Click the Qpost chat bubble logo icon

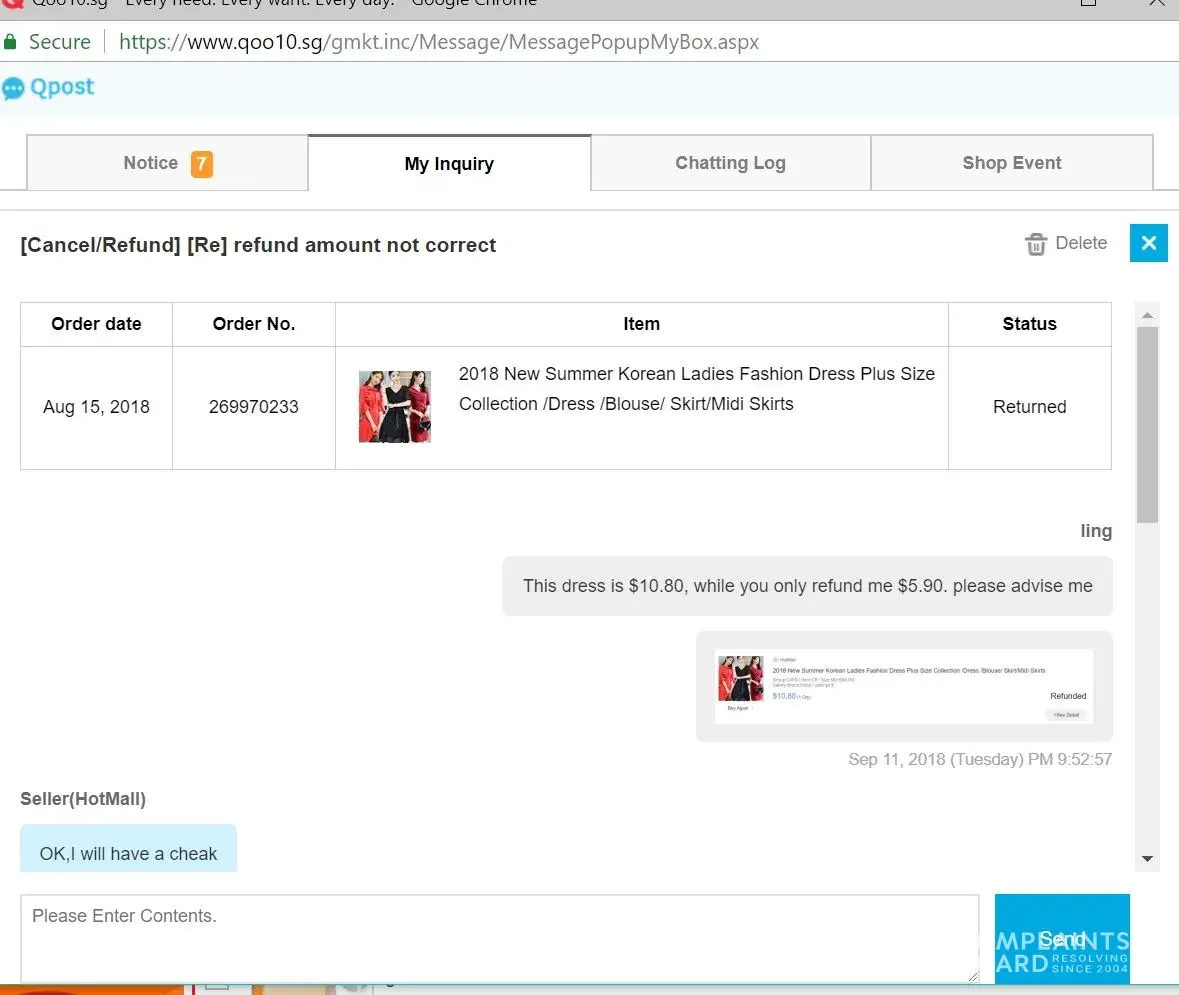pos(13,88)
